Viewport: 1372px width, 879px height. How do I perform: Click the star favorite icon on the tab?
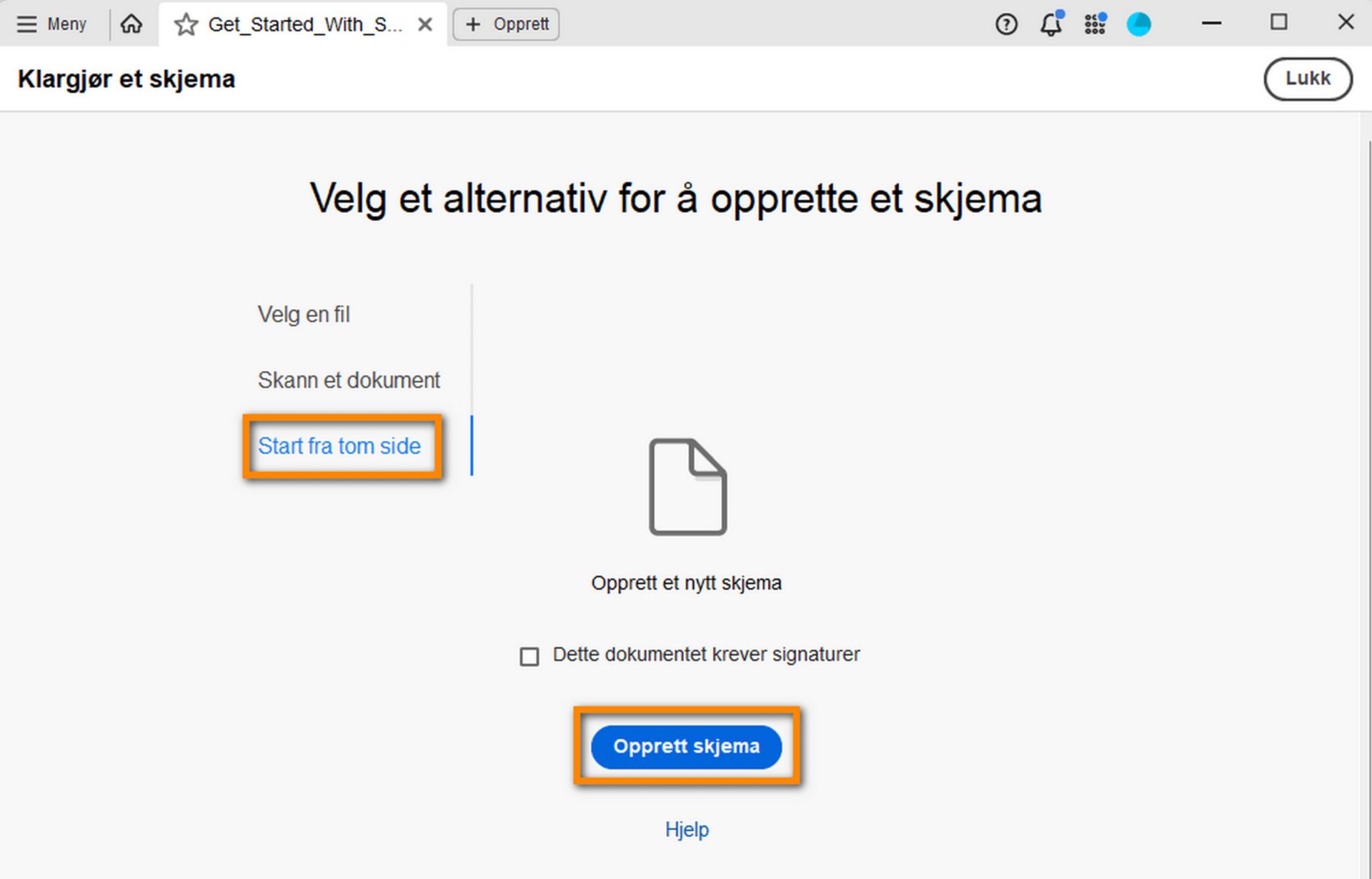pos(185,24)
